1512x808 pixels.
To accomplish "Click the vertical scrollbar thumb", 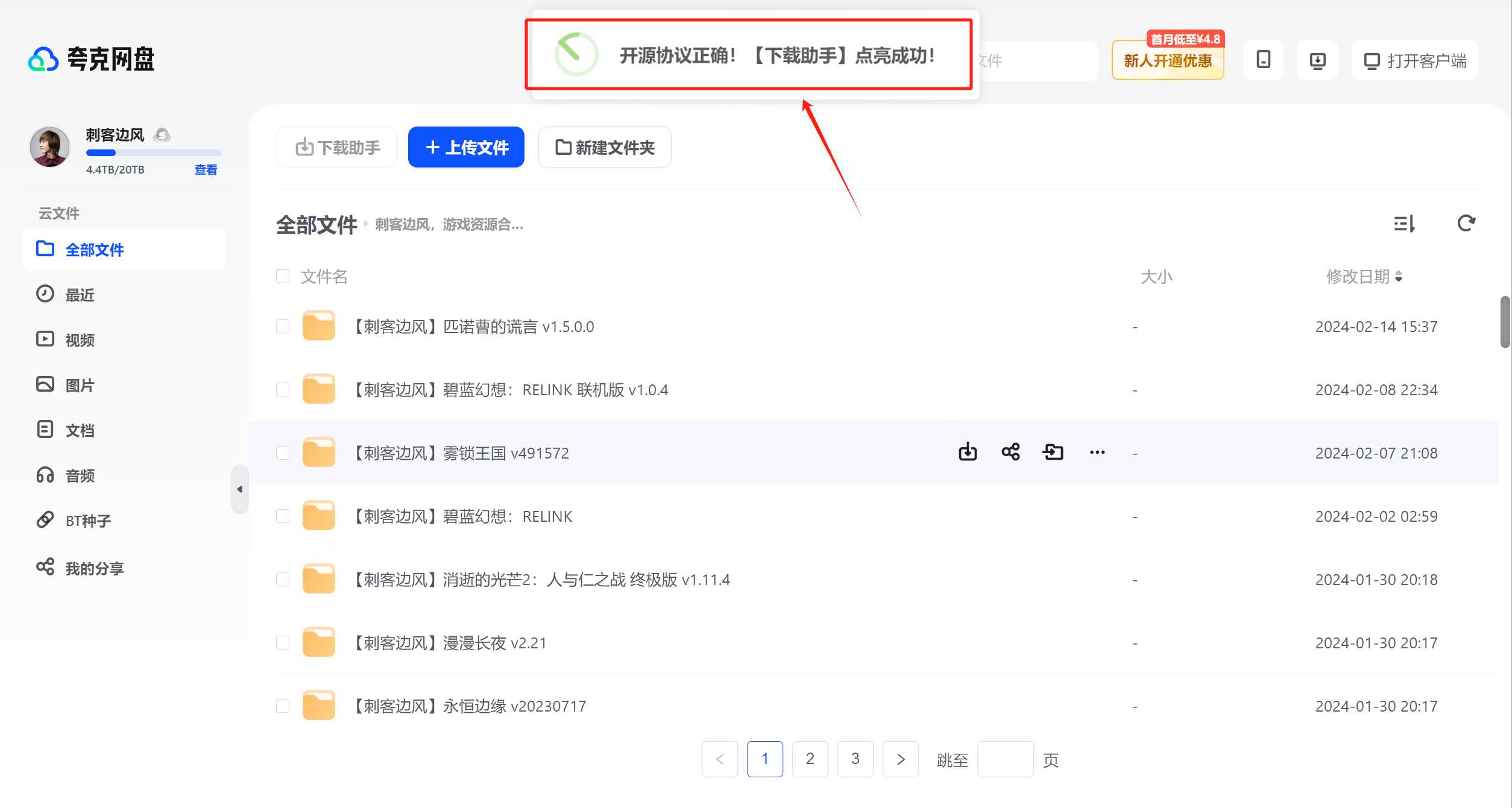I will [x=1505, y=322].
